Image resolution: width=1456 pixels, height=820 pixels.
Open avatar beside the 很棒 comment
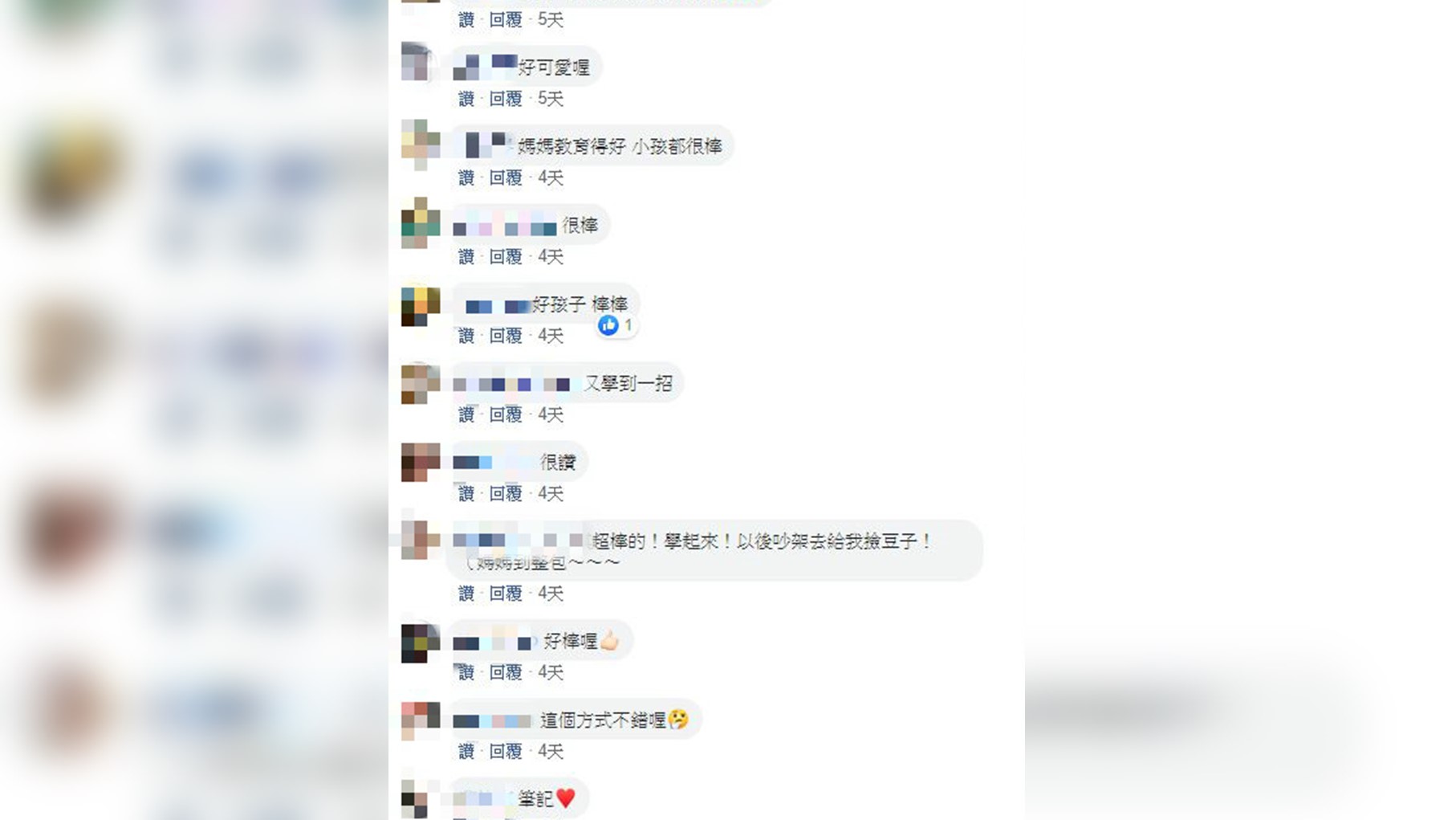tap(420, 223)
